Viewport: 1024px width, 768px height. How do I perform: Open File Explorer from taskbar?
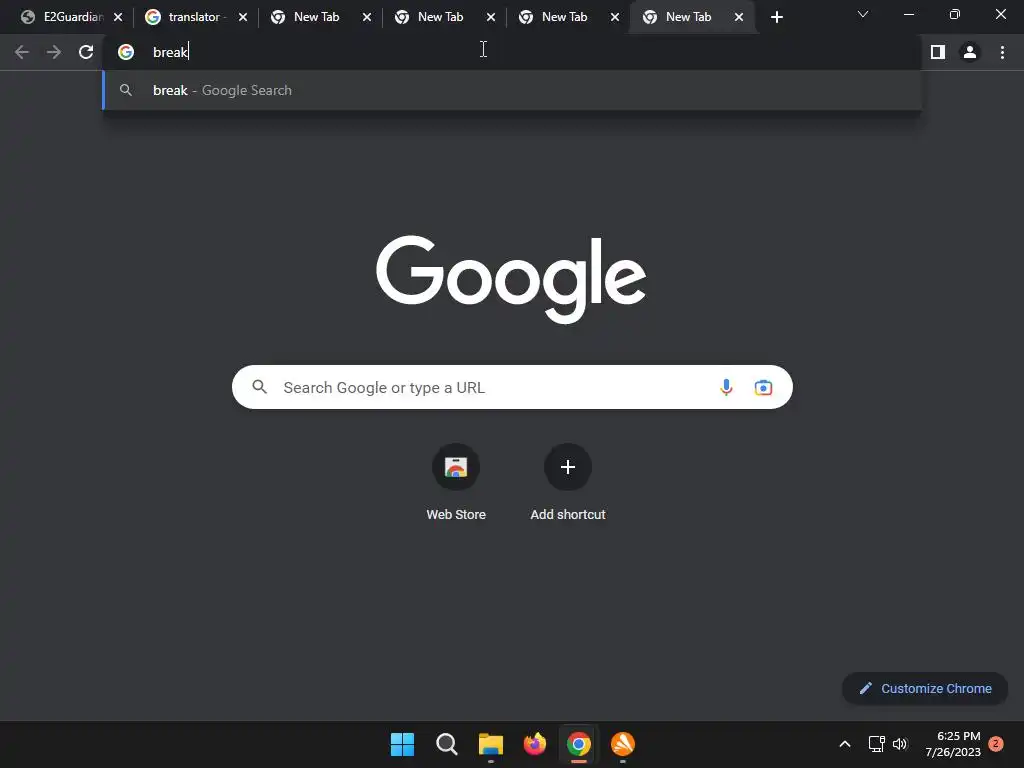pyautogui.click(x=490, y=744)
